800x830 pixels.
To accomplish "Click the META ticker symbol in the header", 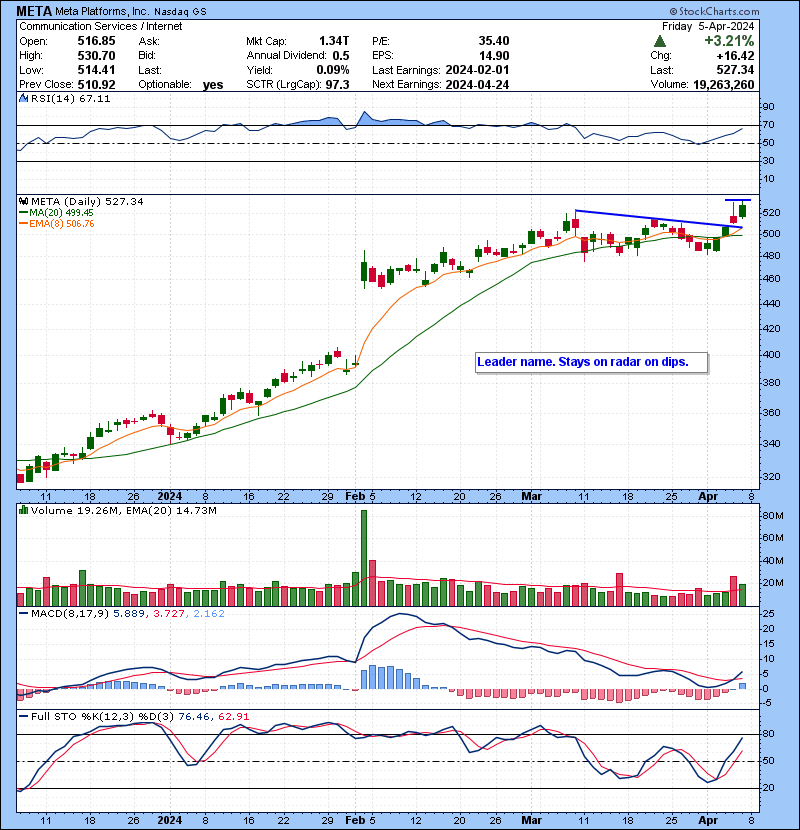I will tap(35, 11).
